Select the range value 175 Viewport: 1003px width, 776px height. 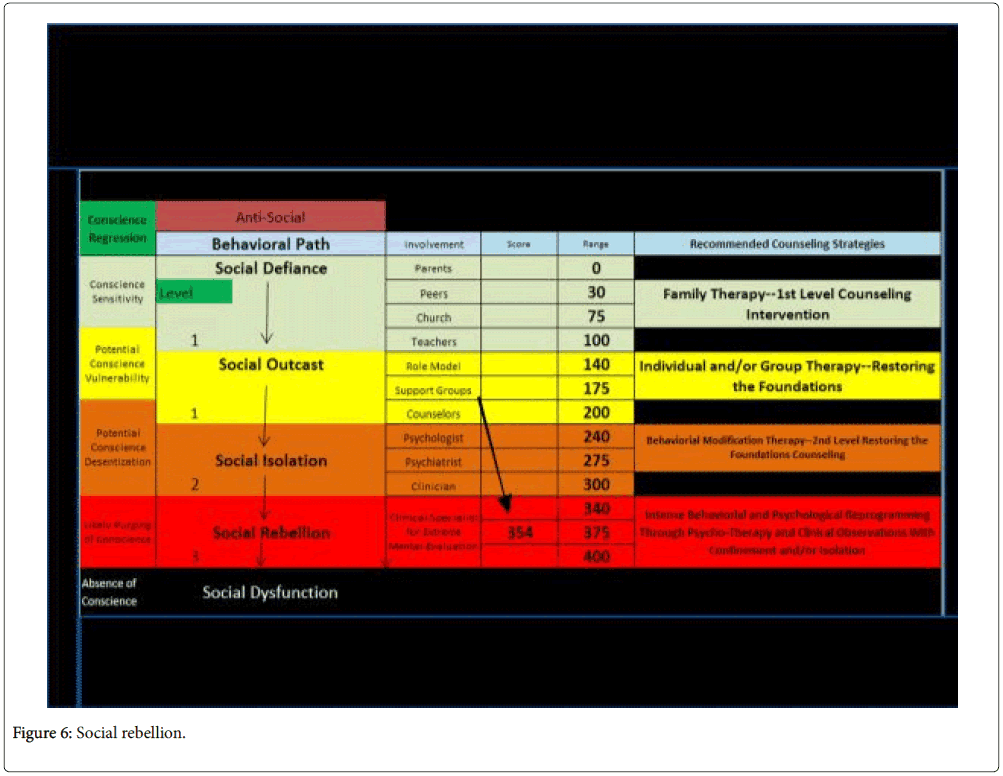(x=596, y=389)
